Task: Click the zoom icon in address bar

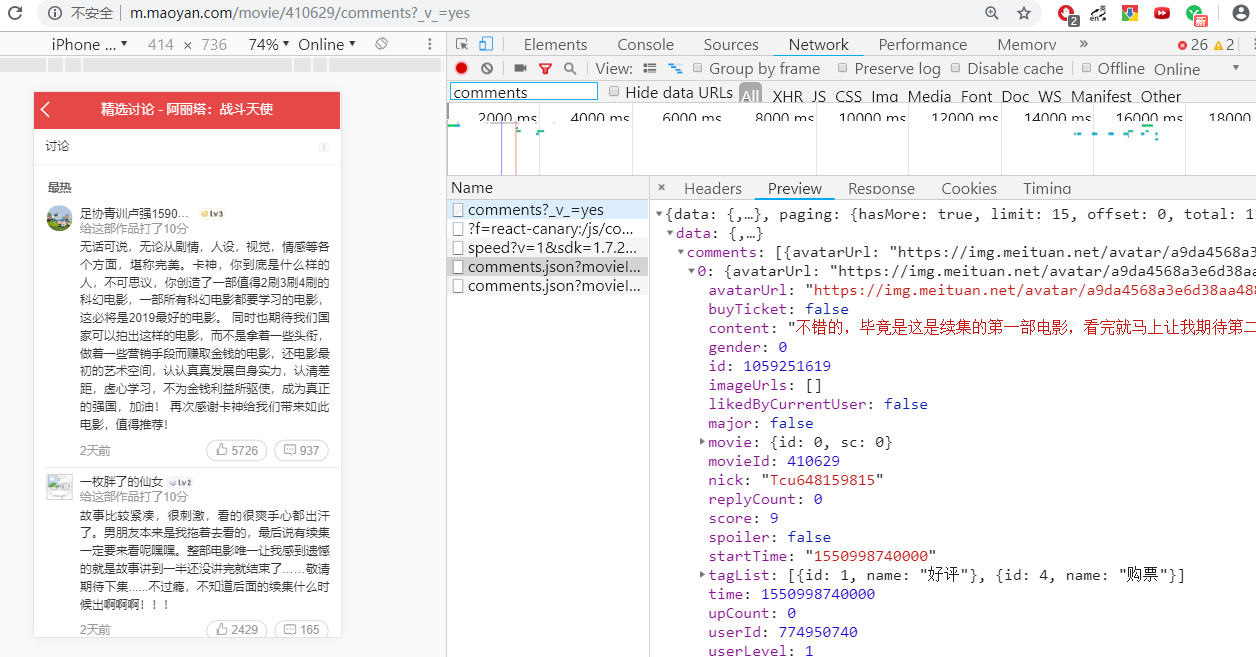Action: [x=992, y=13]
